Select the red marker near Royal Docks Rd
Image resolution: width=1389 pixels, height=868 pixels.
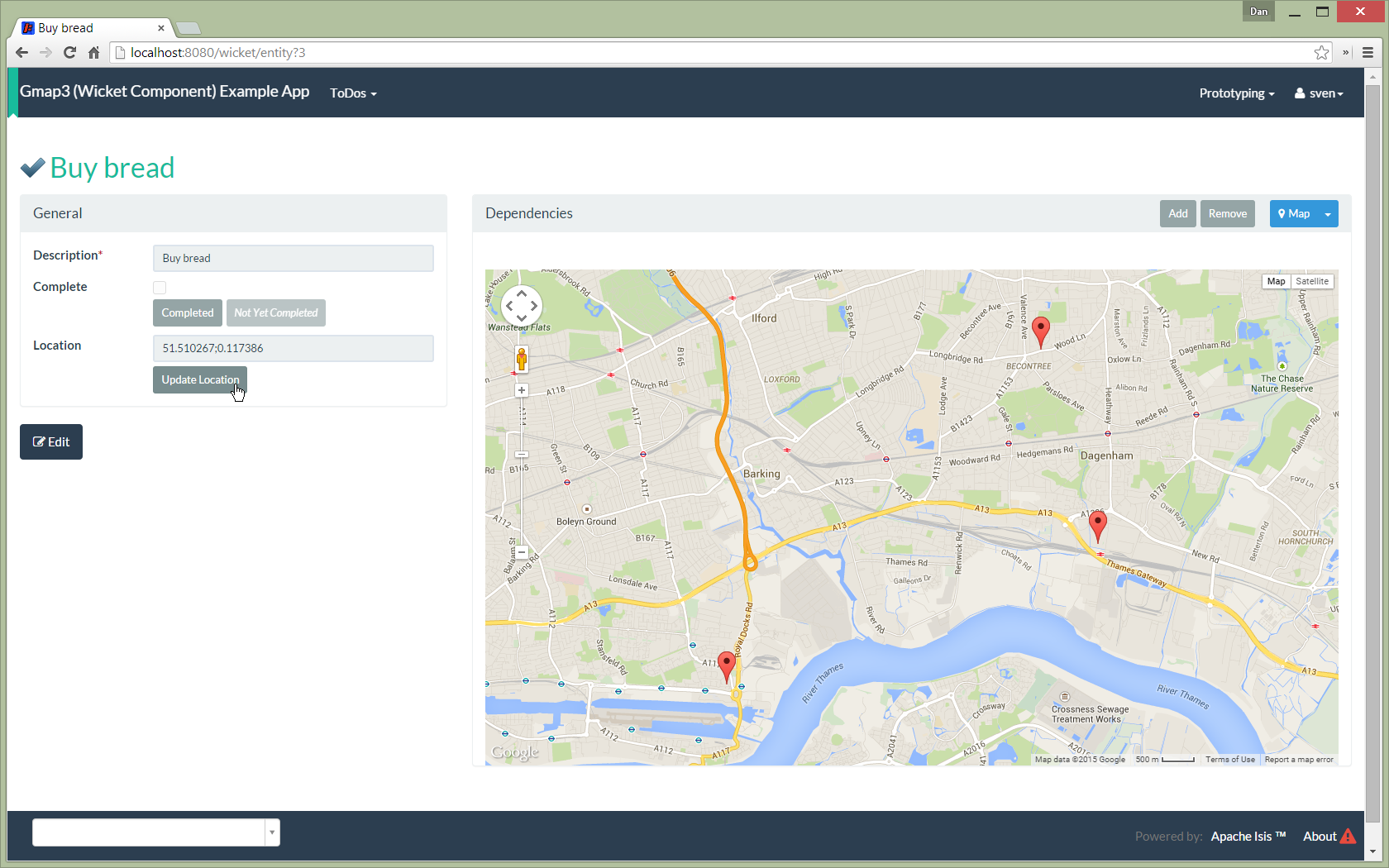click(x=727, y=666)
